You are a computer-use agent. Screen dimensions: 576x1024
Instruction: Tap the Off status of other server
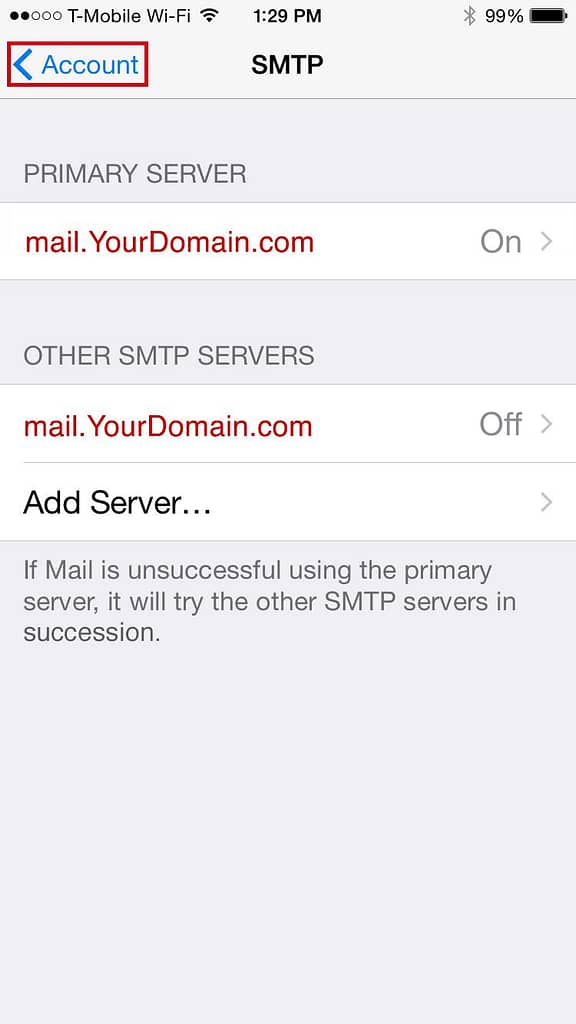[x=501, y=424]
